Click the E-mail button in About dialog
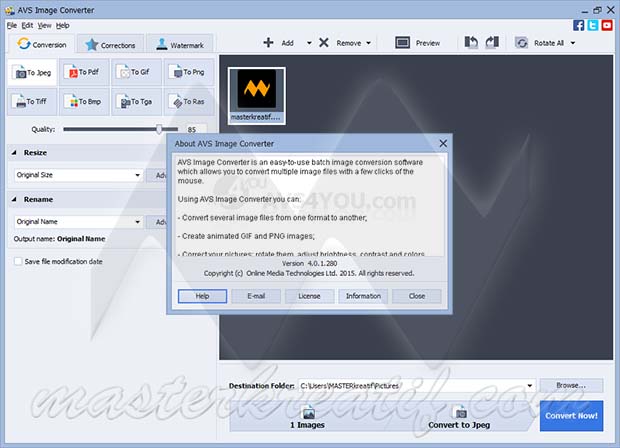The height and width of the screenshot is (448, 620). [x=256, y=296]
